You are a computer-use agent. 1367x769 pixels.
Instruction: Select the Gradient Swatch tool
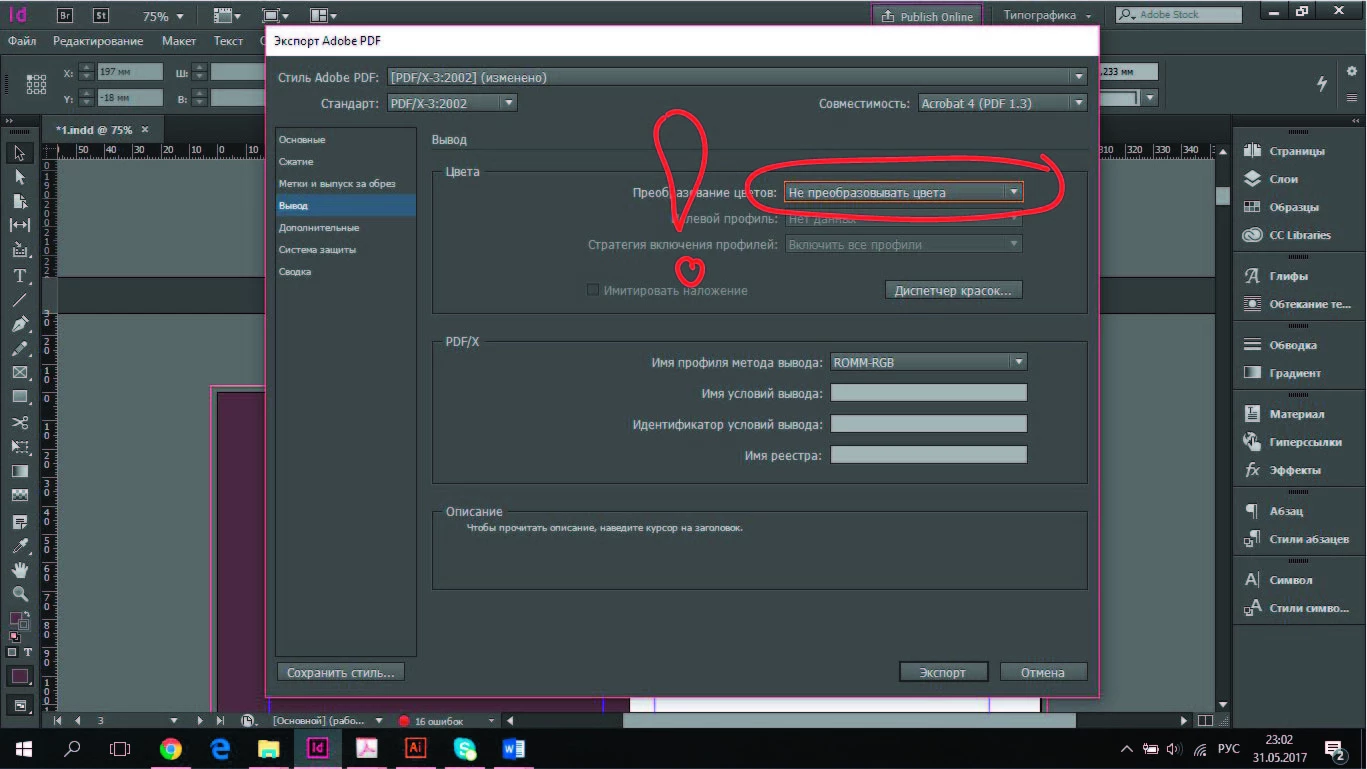click(x=19, y=471)
